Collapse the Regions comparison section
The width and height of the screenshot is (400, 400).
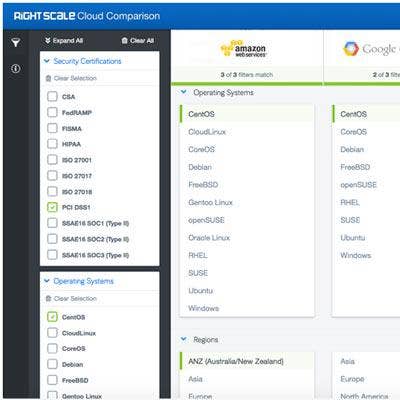pyautogui.click(x=184, y=339)
